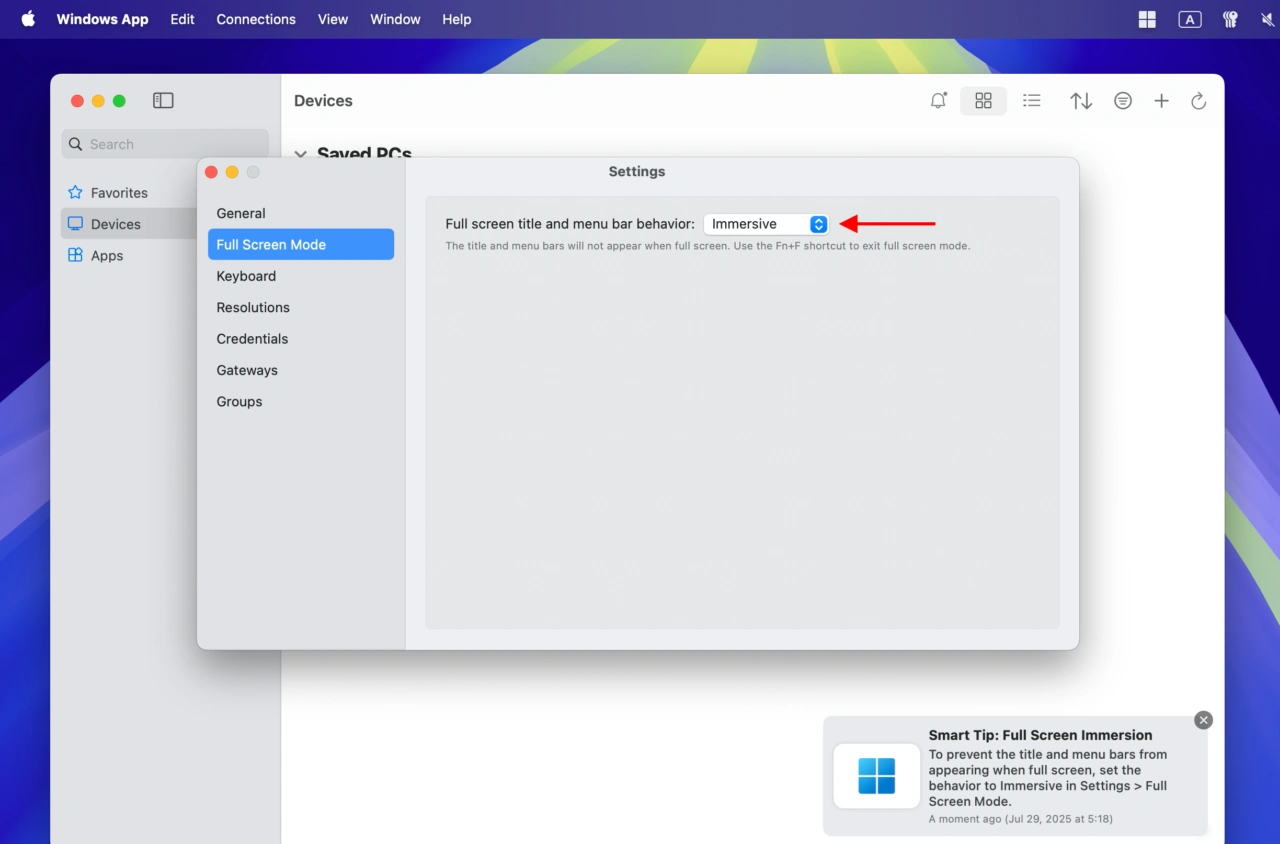Open the Immersive behavior dropdown
Screen dimensions: 1280x844
tap(766, 224)
